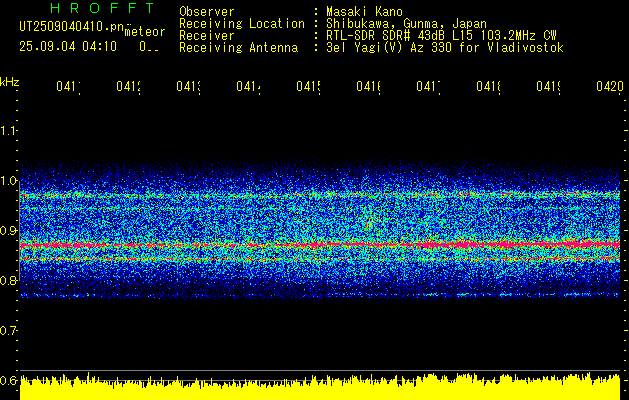629x400 pixels.
Task: Click RTL-SDR SDR# 43dB receiver details
Action: tap(441, 36)
